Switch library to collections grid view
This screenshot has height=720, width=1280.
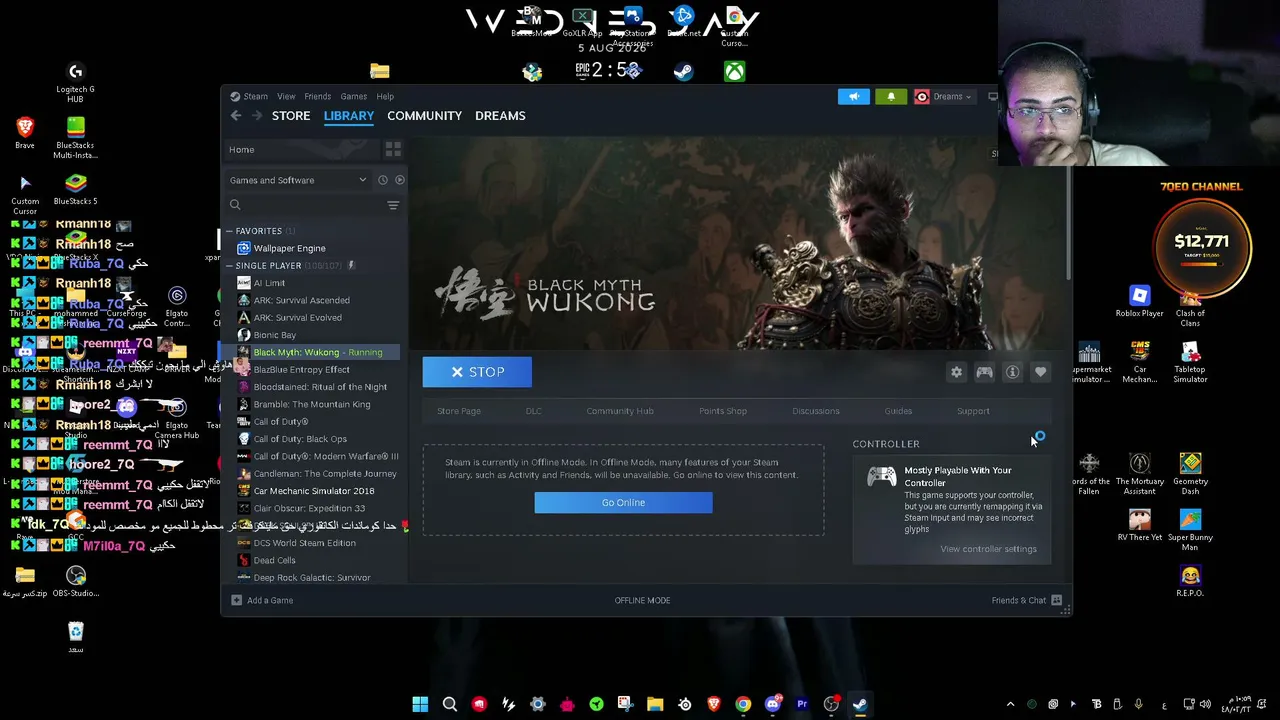click(393, 150)
